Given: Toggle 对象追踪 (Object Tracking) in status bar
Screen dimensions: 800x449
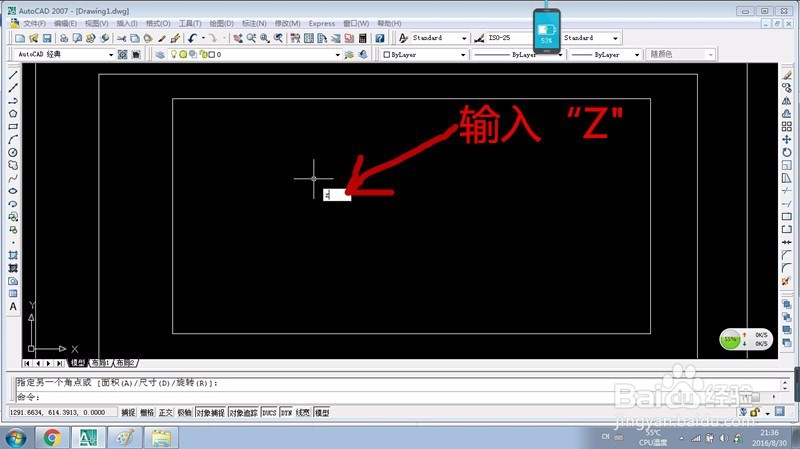Looking at the screenshot, I should [243, 412].
